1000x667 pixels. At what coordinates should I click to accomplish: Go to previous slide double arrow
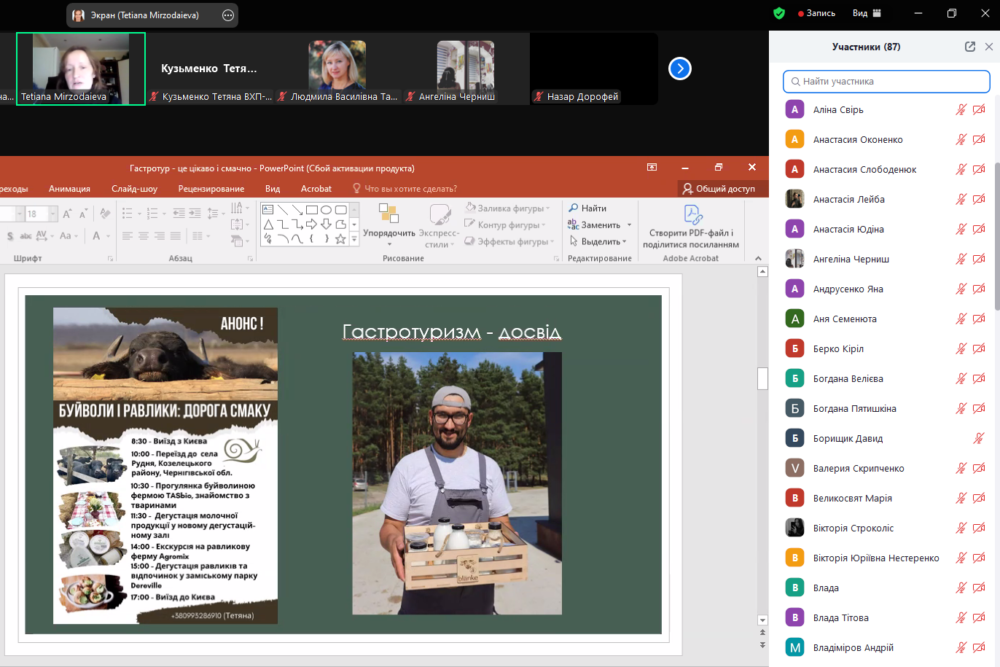click(762, 633)
